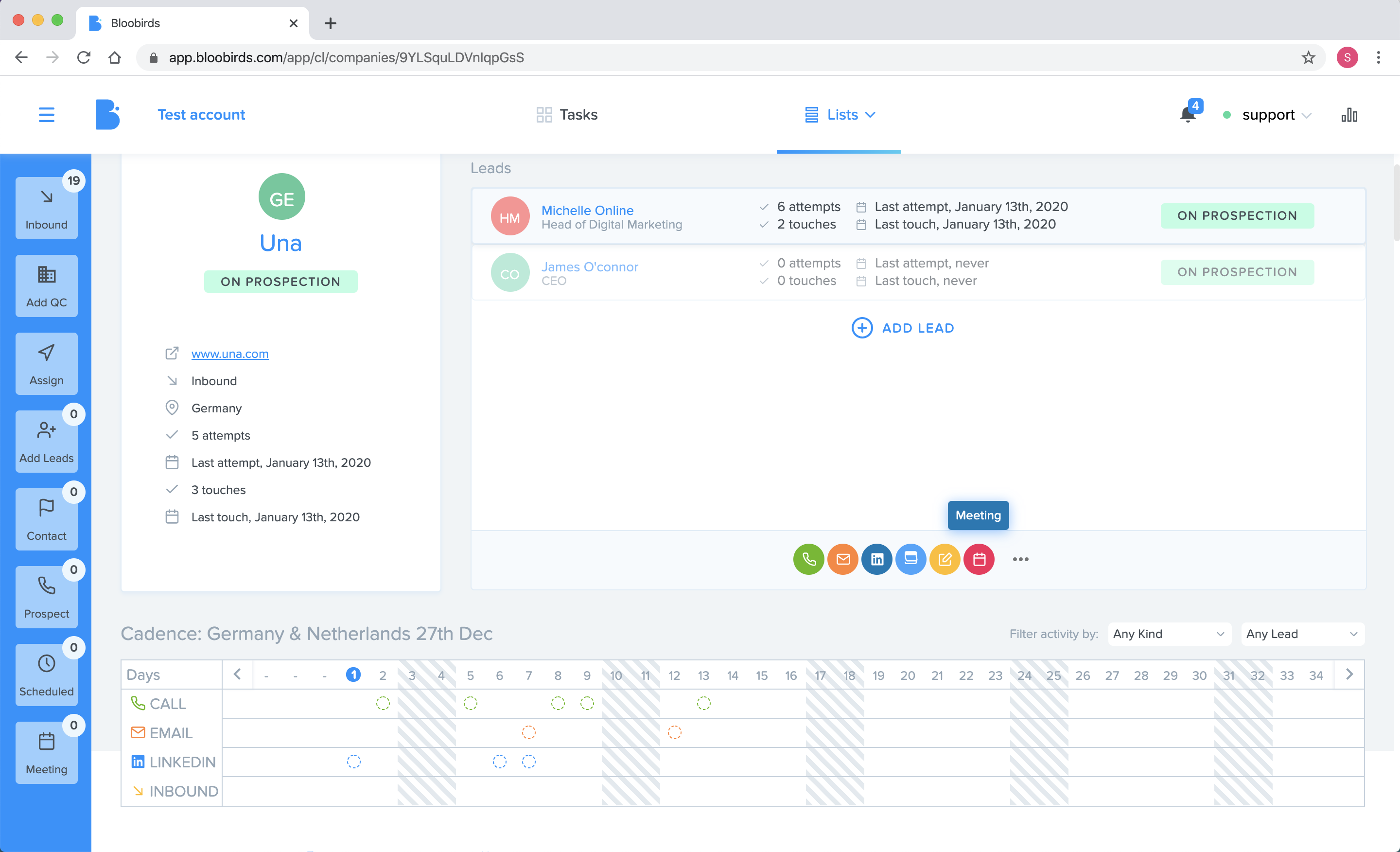
Task: Open the notifications bell
Action: (1188, 115)
